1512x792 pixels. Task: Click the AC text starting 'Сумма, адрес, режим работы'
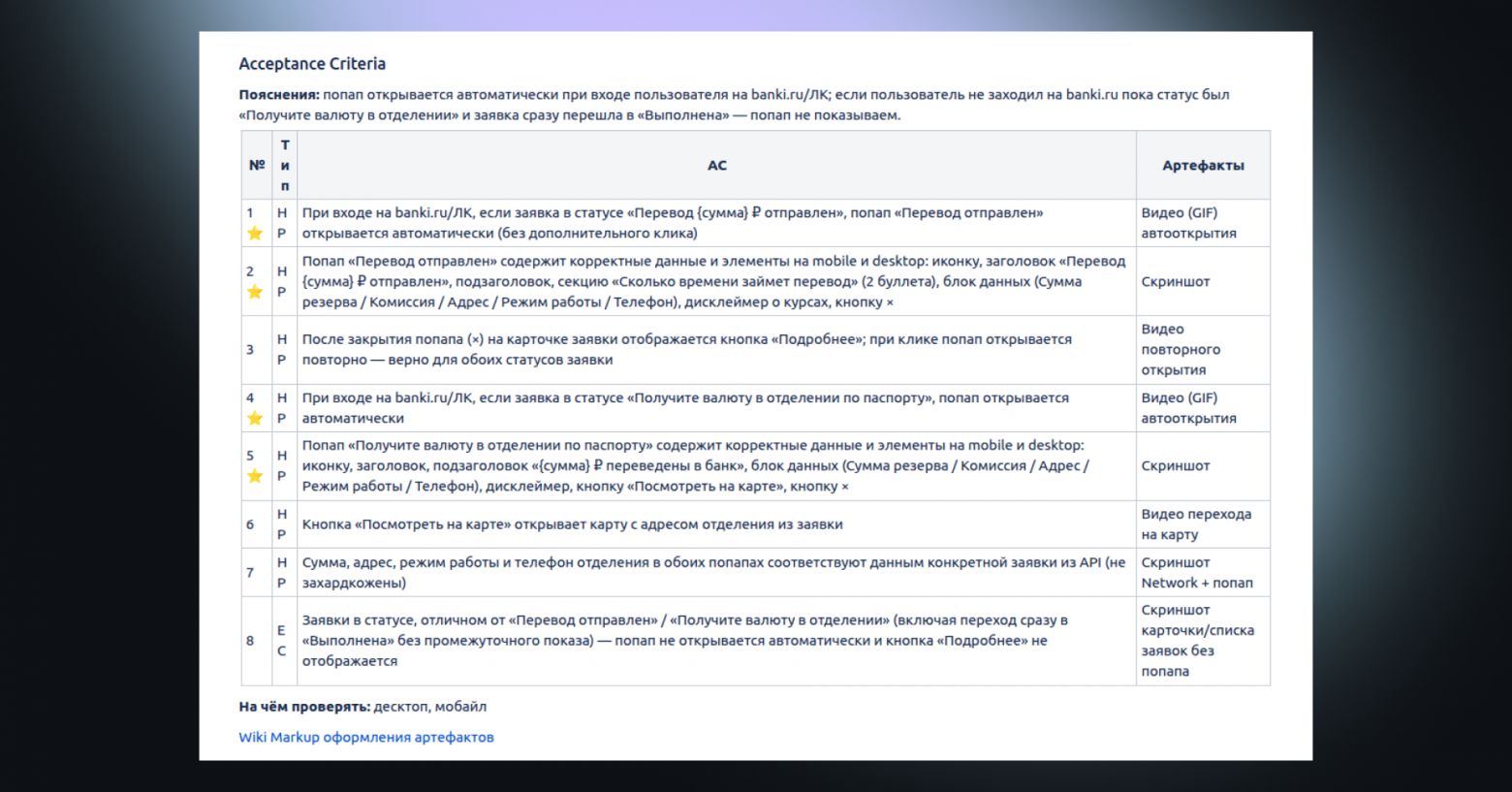pos(713,573)
